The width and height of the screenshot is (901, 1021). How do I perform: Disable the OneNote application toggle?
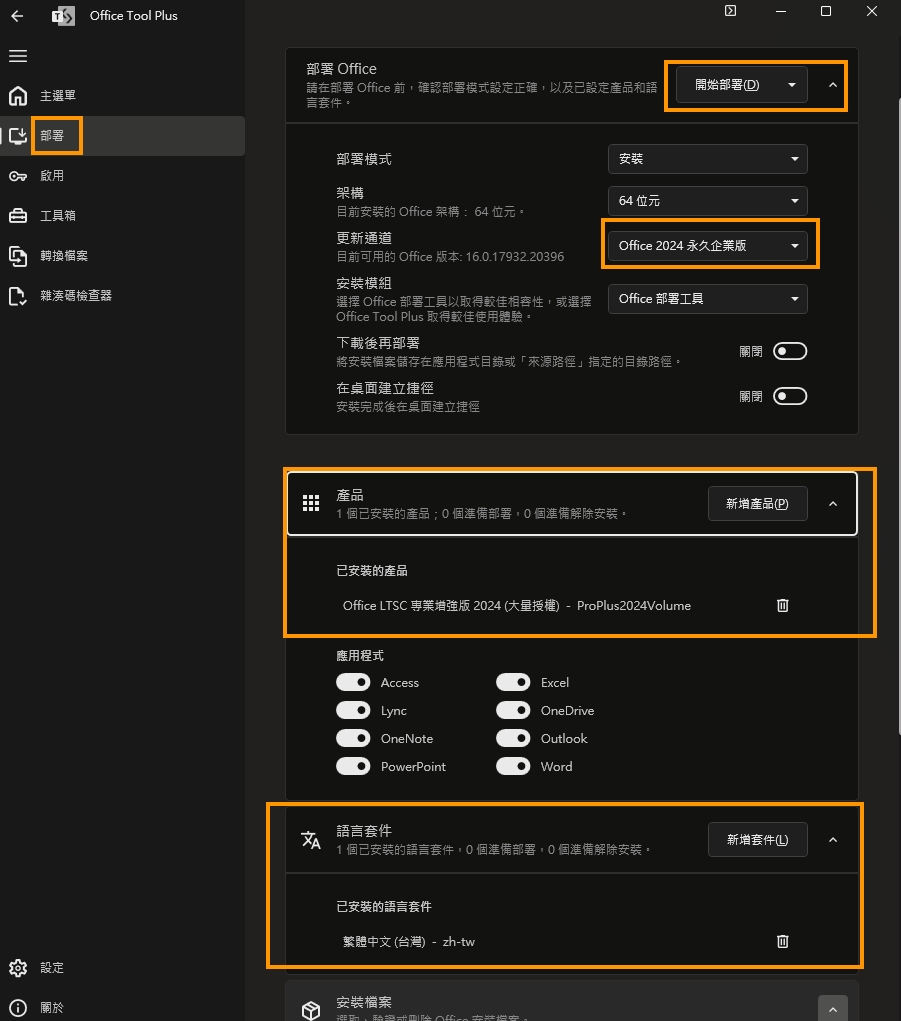pos(353,738)
